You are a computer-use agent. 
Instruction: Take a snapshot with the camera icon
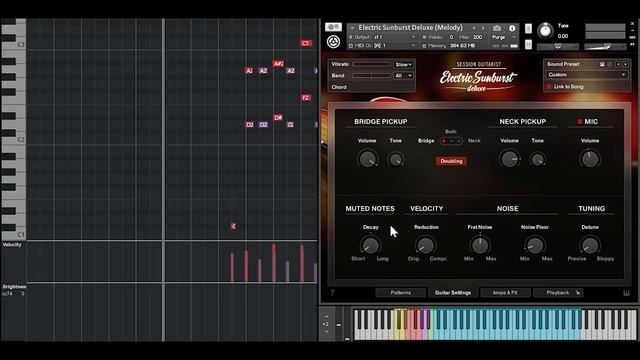[x=497, y=28]
